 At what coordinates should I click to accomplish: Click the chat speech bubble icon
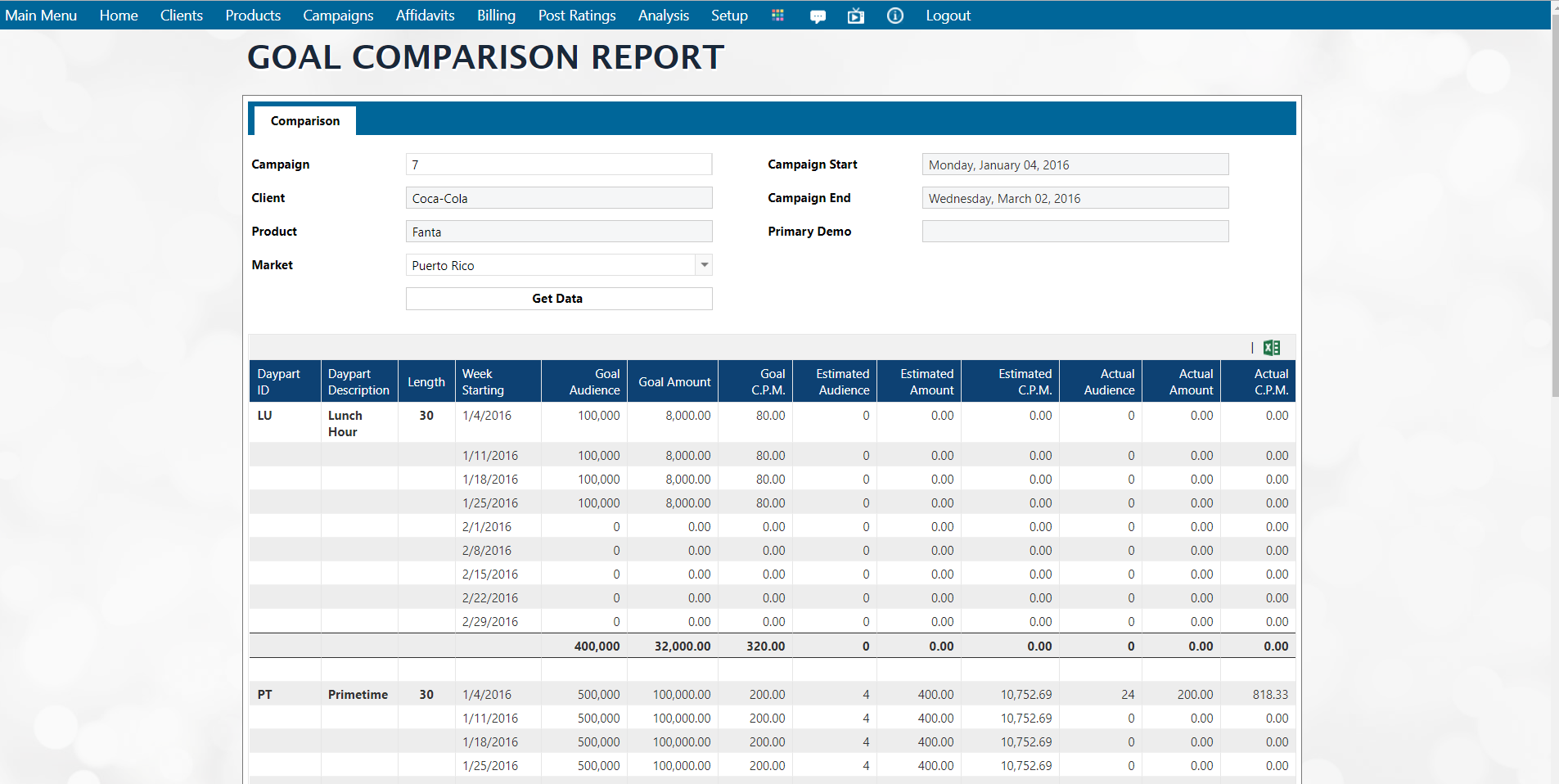coord(818,16)
